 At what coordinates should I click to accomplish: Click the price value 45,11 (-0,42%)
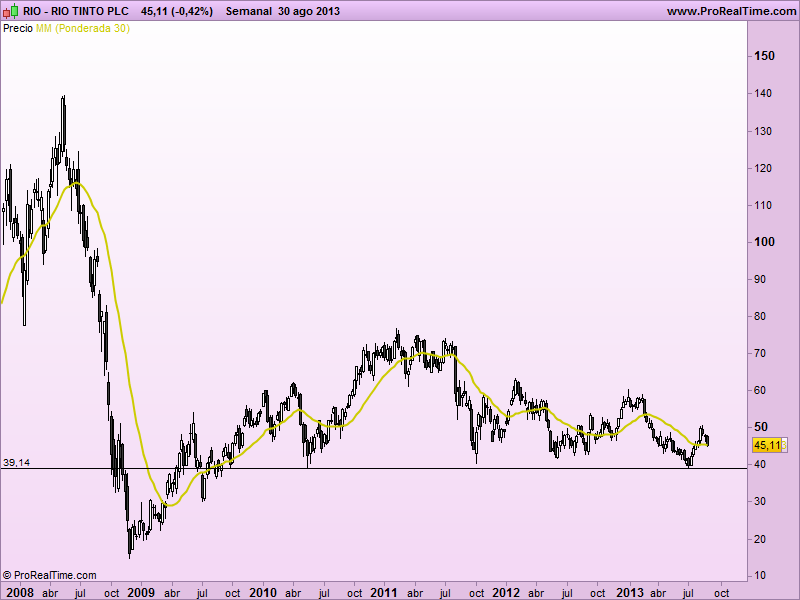177,11
